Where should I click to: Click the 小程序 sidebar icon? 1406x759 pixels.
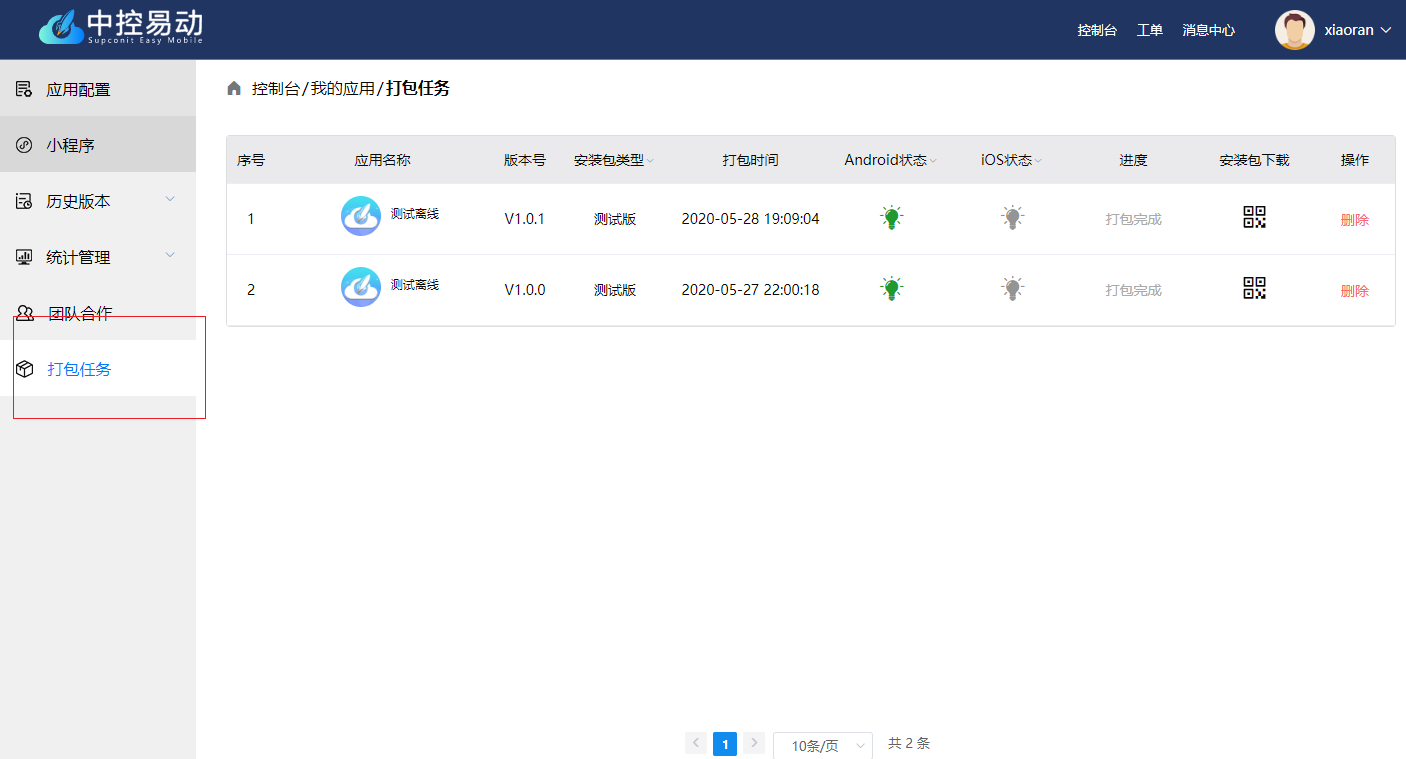[x=24, y=145]
